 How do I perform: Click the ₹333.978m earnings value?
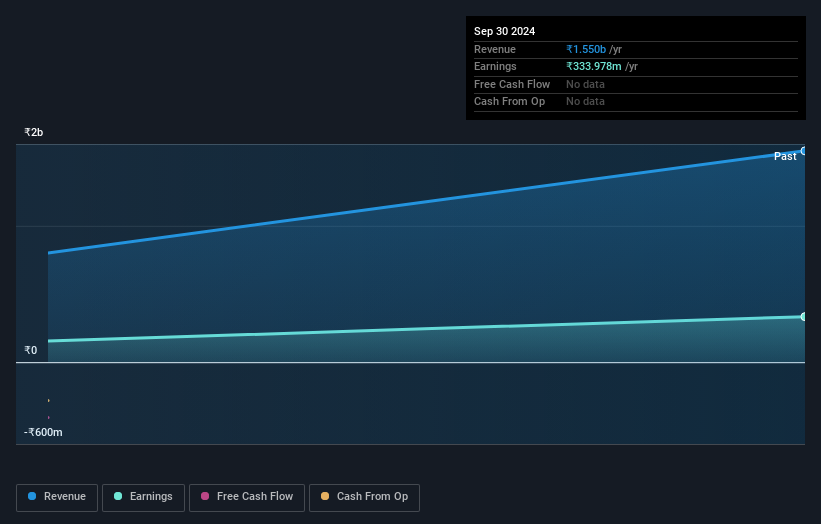[x=594, y=66]
